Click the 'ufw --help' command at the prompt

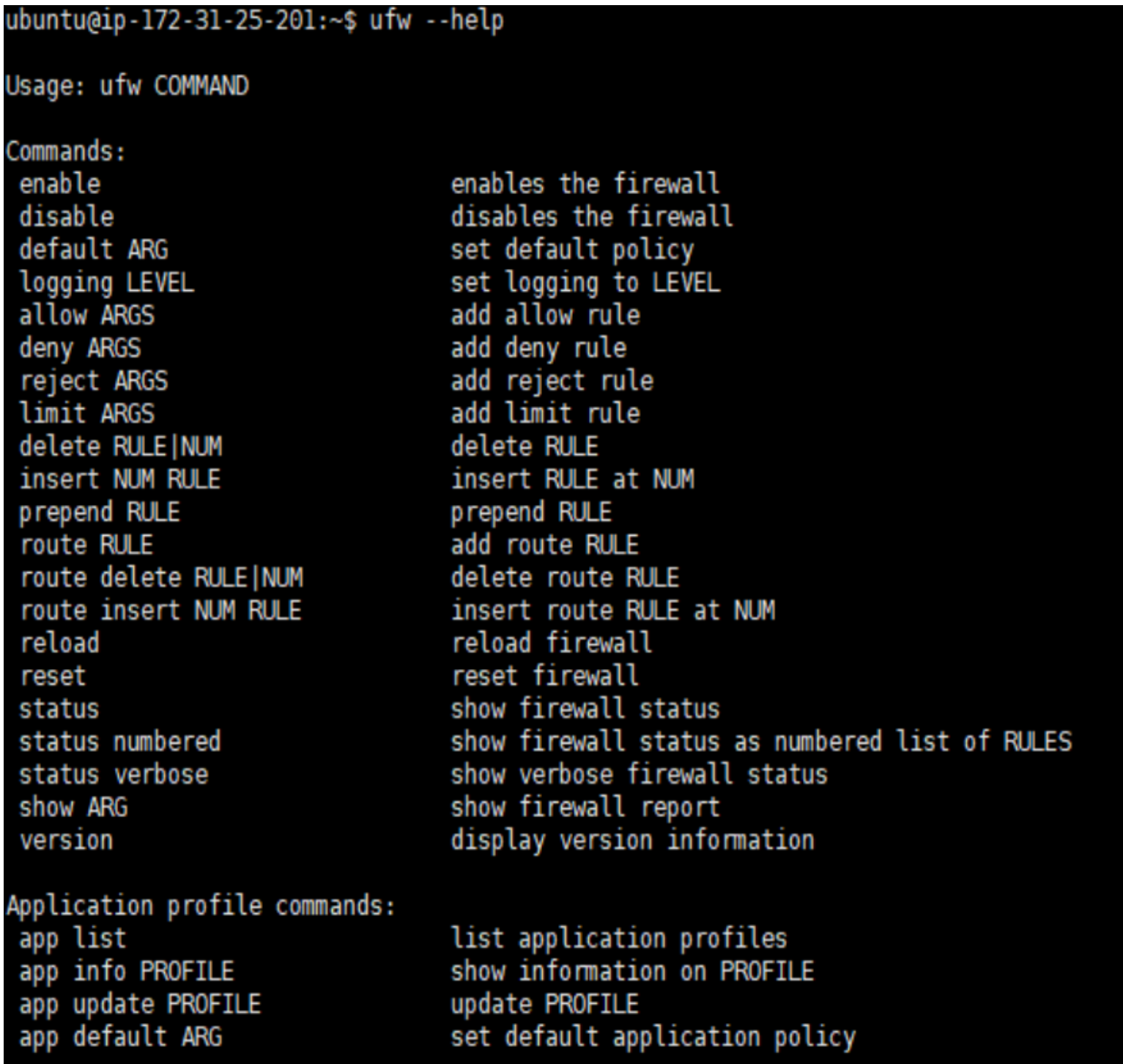[x=437, y=21]
